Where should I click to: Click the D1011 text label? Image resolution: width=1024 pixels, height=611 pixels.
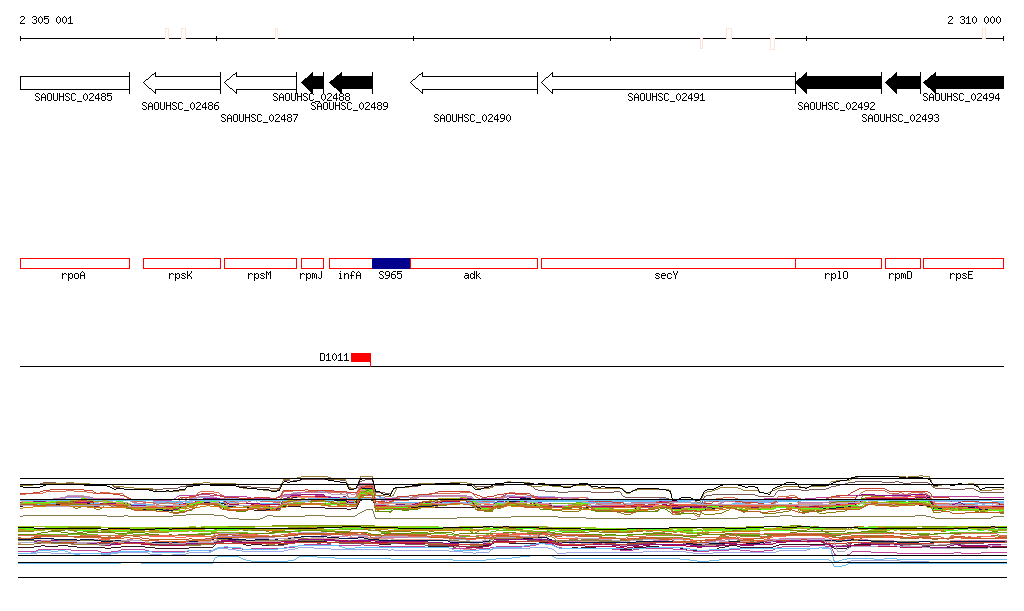pyautogui.click(x=334, y=357)
